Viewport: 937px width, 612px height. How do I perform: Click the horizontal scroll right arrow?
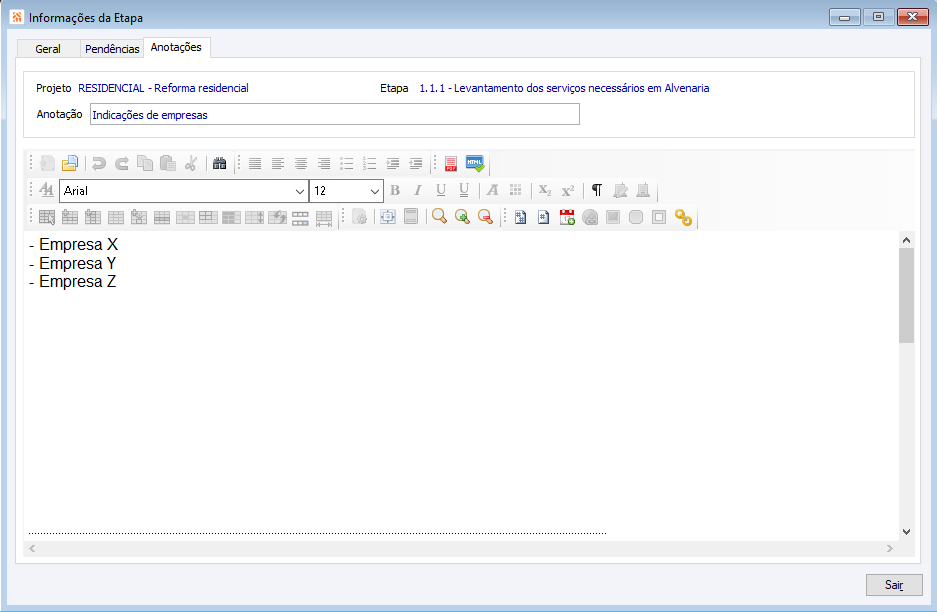pyautogui.click(x=890, y=548)
